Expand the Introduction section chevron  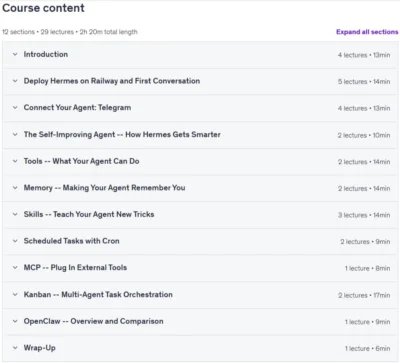point(15,54)
